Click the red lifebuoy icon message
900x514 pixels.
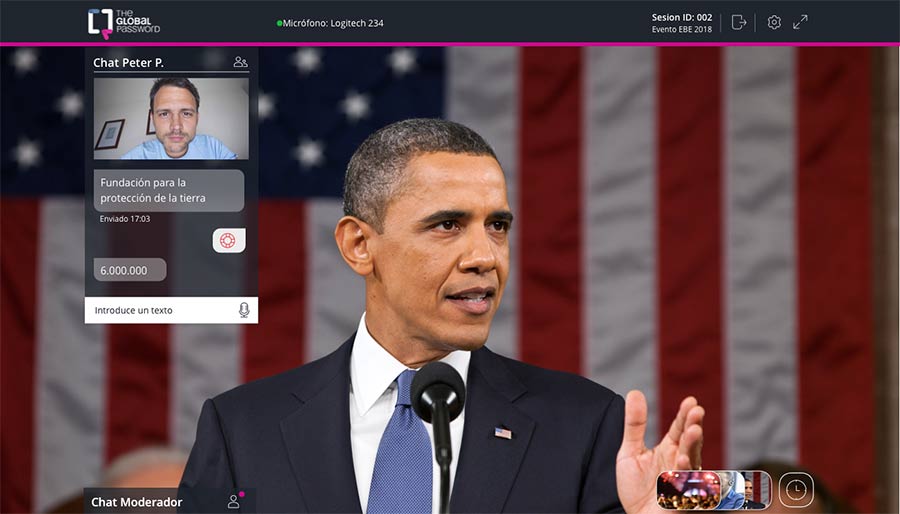coord(229,240)
